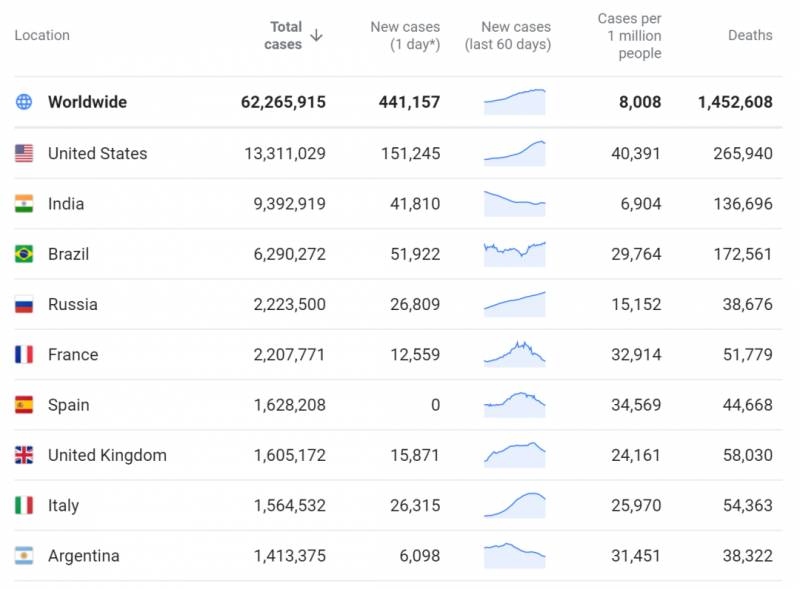The height and width of the screenshot is (589, 800).
Task: Sort by the Total cases arrow
Action: click(317, 35)
